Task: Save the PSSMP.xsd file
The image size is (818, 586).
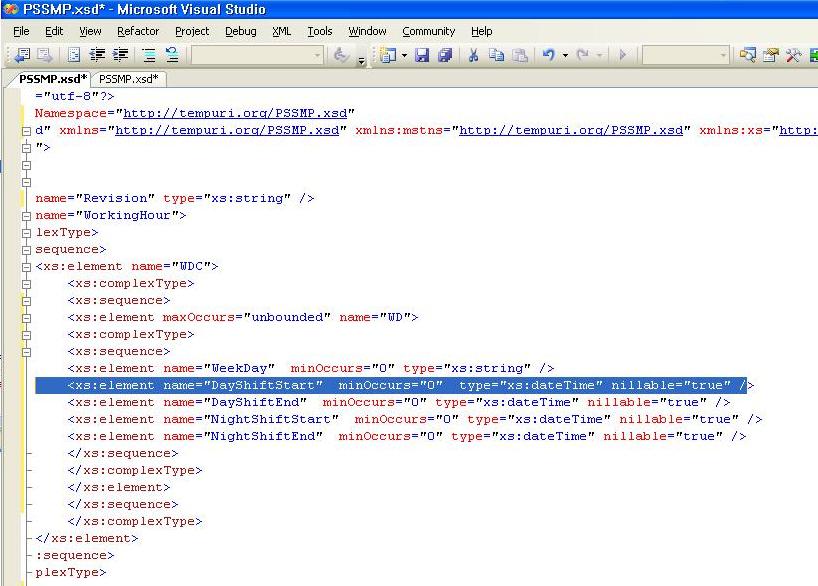Action: click(x=422, y=54)
